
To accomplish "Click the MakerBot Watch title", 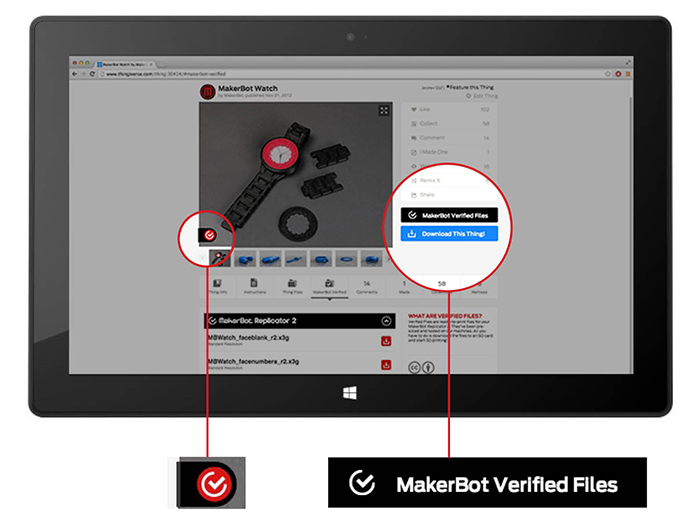I will pyautogui.click(x=248, y=88).
